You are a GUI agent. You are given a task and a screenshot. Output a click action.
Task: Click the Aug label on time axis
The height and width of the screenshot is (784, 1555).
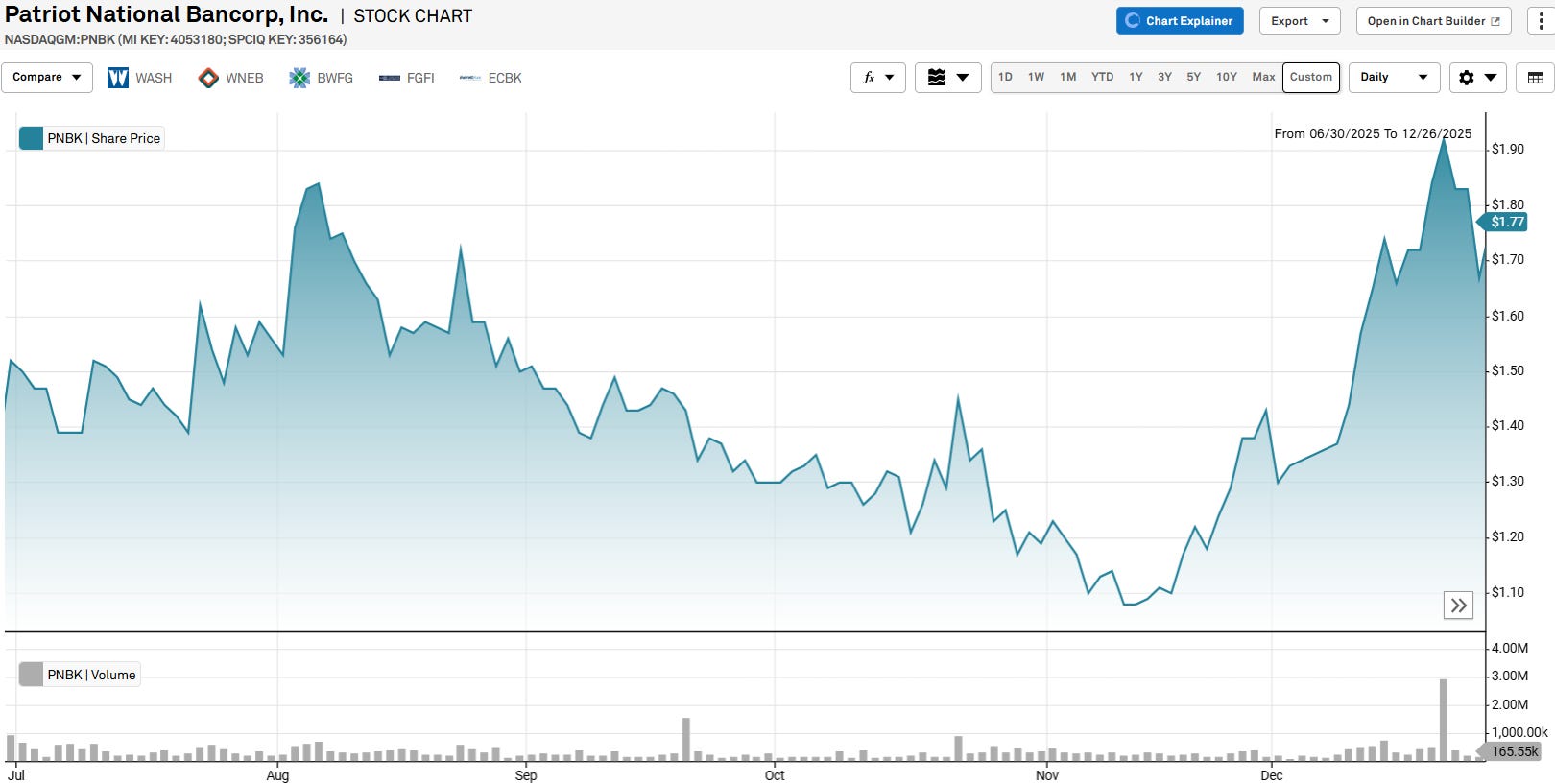pyautogui.click(x=277, y=775)
